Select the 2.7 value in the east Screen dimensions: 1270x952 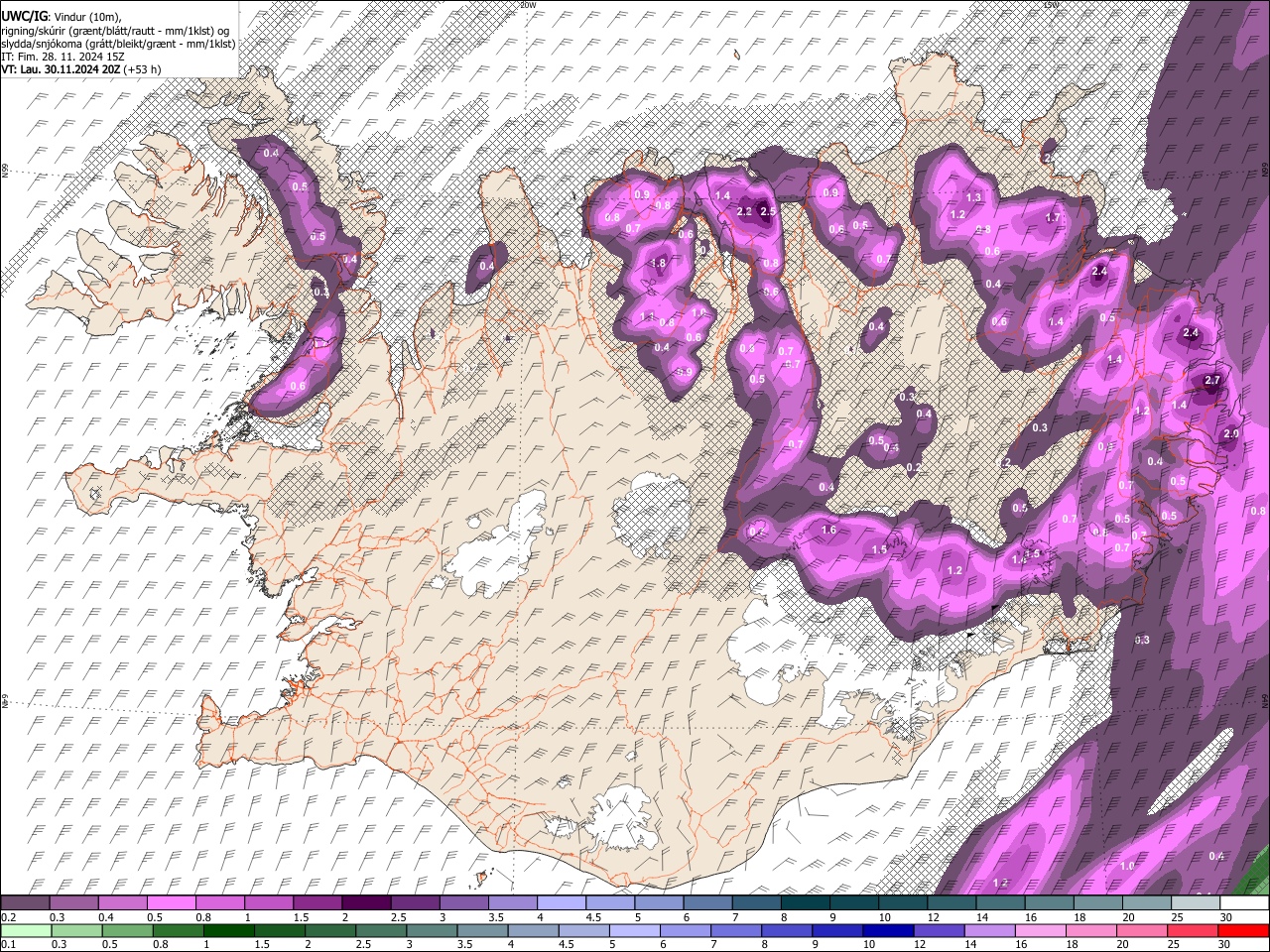pos(1211,381)
